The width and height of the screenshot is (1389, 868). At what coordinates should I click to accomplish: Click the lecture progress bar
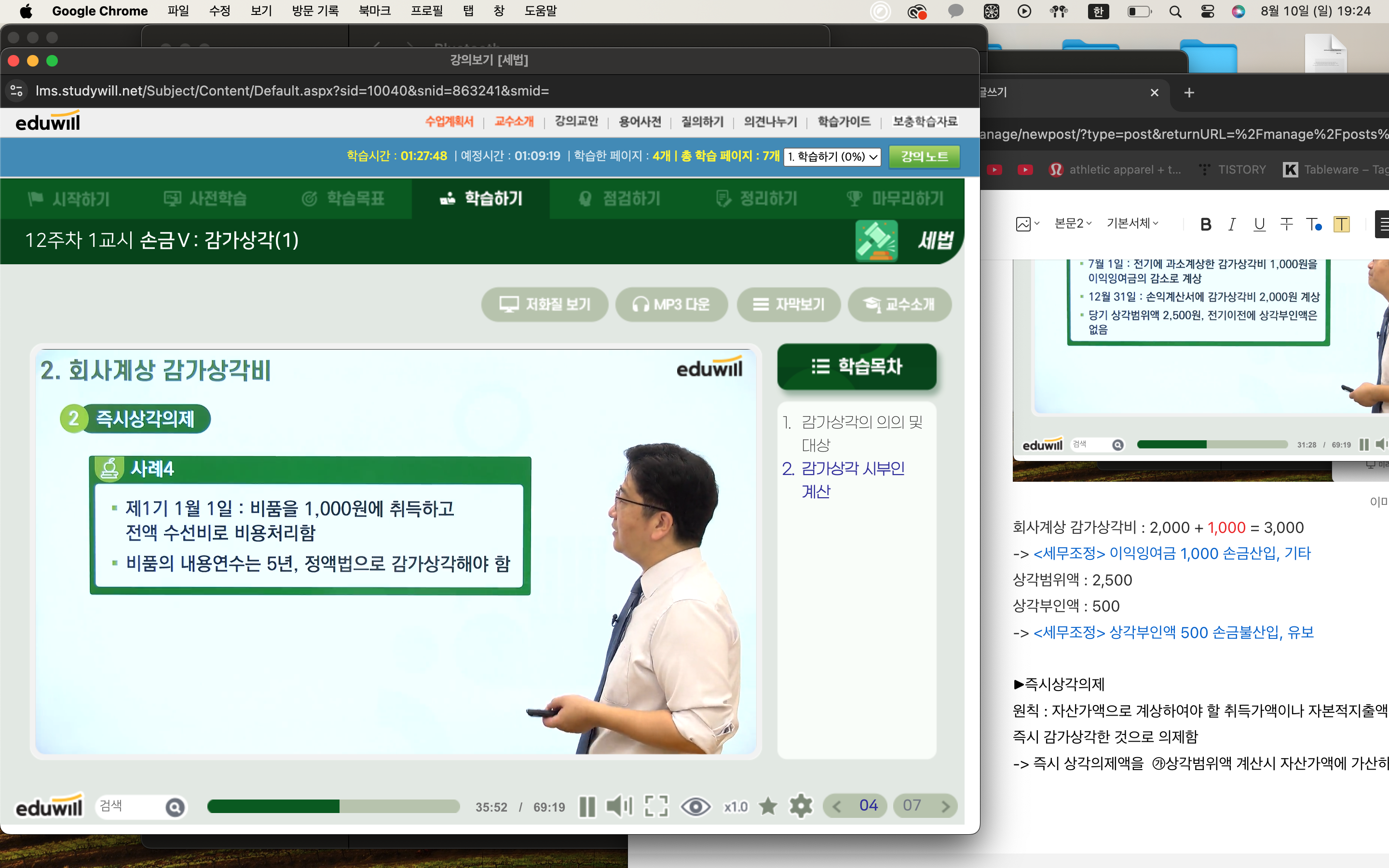click(333, 807)
